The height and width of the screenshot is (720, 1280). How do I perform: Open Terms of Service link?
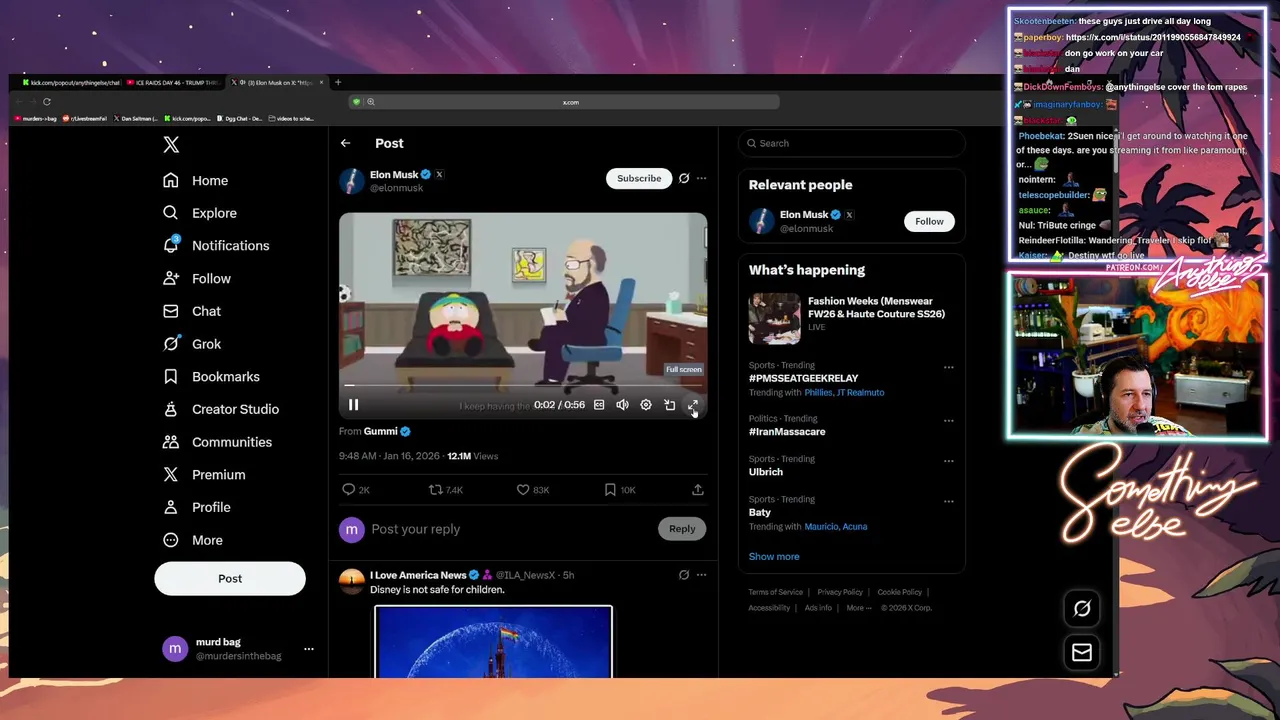pyautogui.click(x=776, y=592)
